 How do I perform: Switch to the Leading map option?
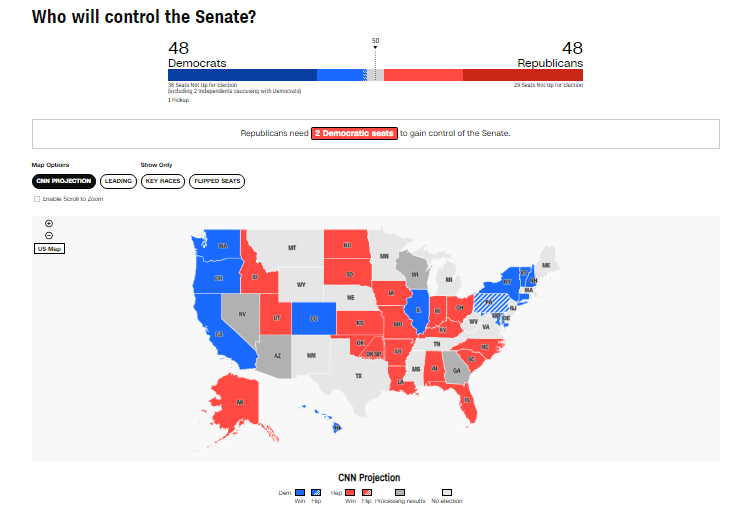118,181
